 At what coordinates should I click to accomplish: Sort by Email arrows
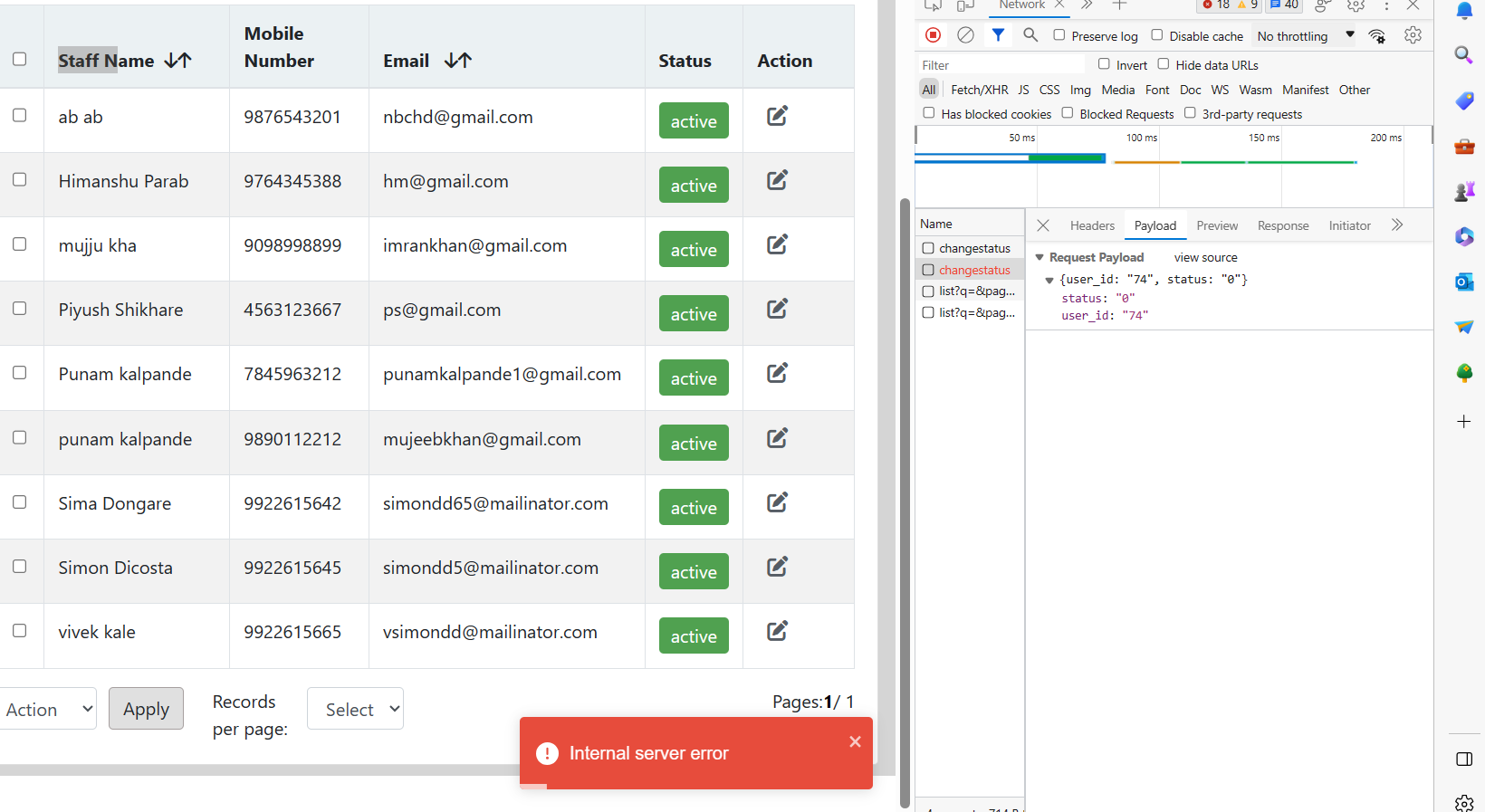[x=458, y=61]
